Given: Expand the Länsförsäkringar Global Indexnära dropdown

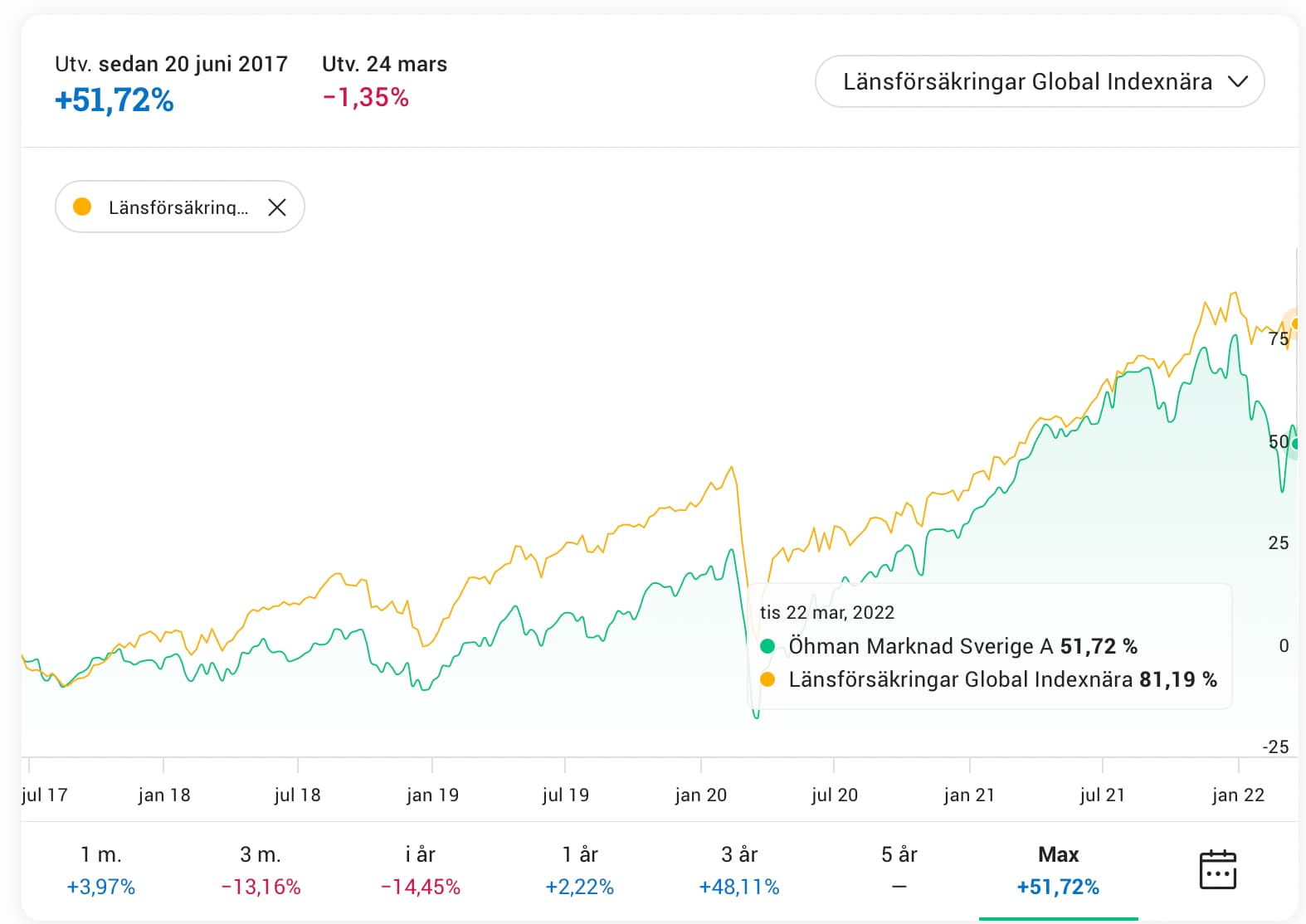Looking at the screenshot, I should tap(1040, 81).
